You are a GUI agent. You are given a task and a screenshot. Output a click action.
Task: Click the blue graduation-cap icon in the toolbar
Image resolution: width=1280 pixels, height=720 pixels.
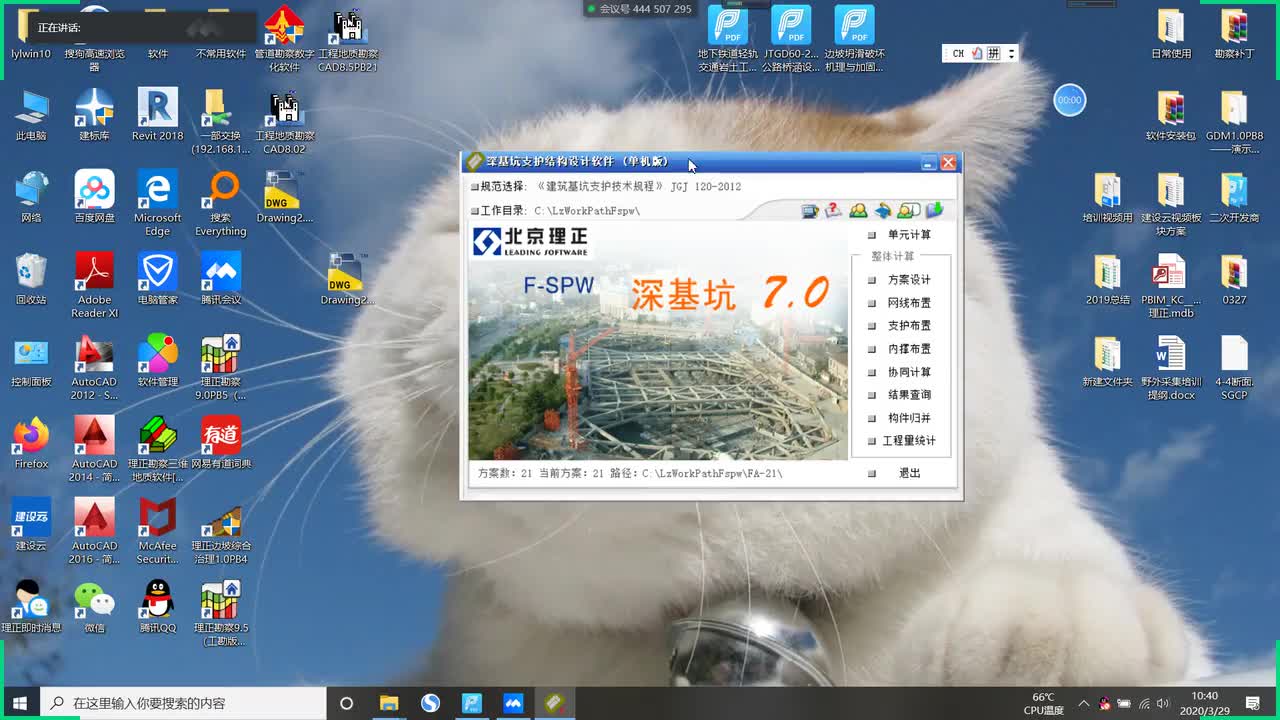[883, 211]
